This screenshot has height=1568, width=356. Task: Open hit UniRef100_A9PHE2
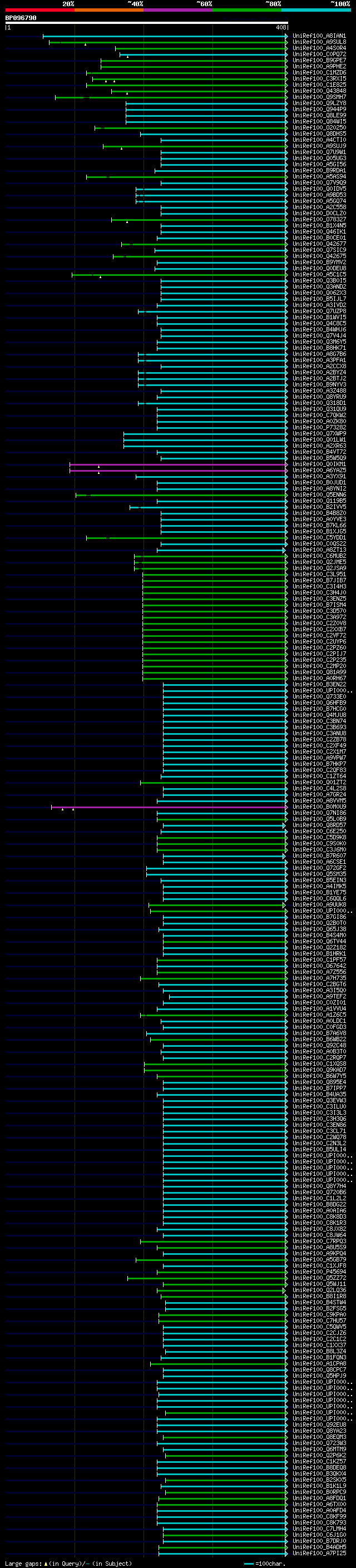click(319, 66)
